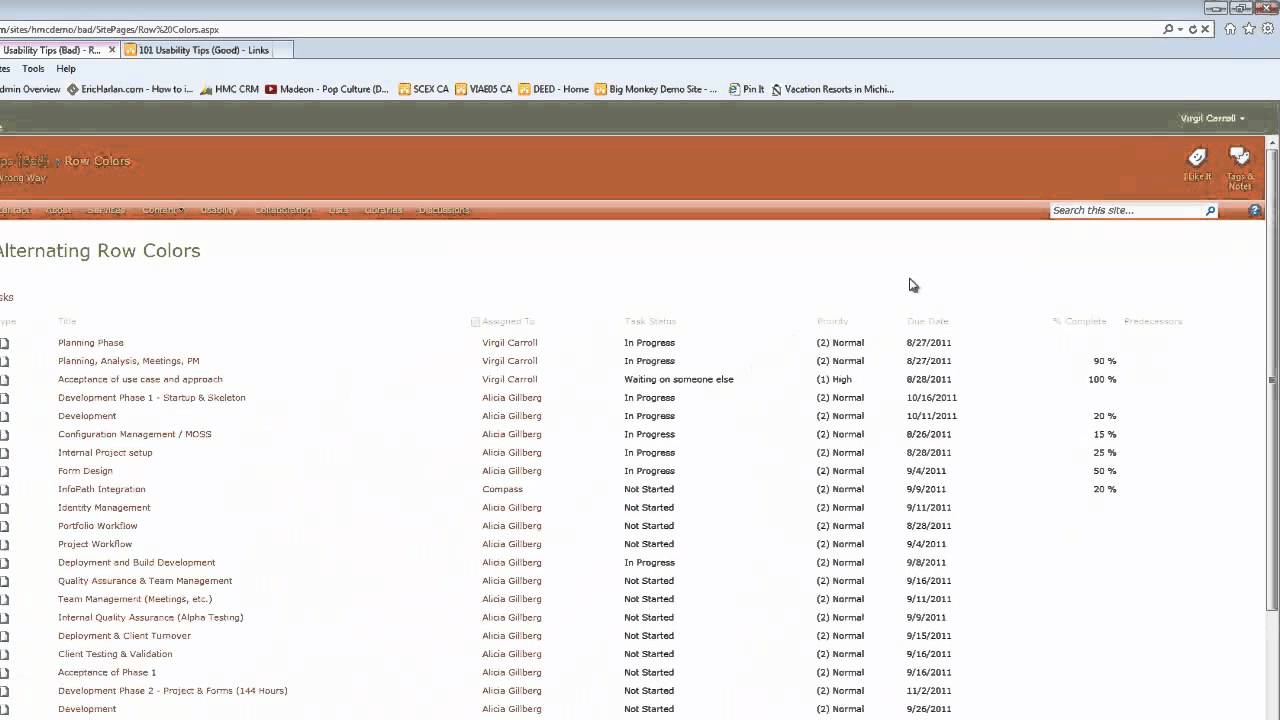Open the blue help icon
Image resolution: width=1280 pixels, height=720 pixels.
[x=1255, y=210]
